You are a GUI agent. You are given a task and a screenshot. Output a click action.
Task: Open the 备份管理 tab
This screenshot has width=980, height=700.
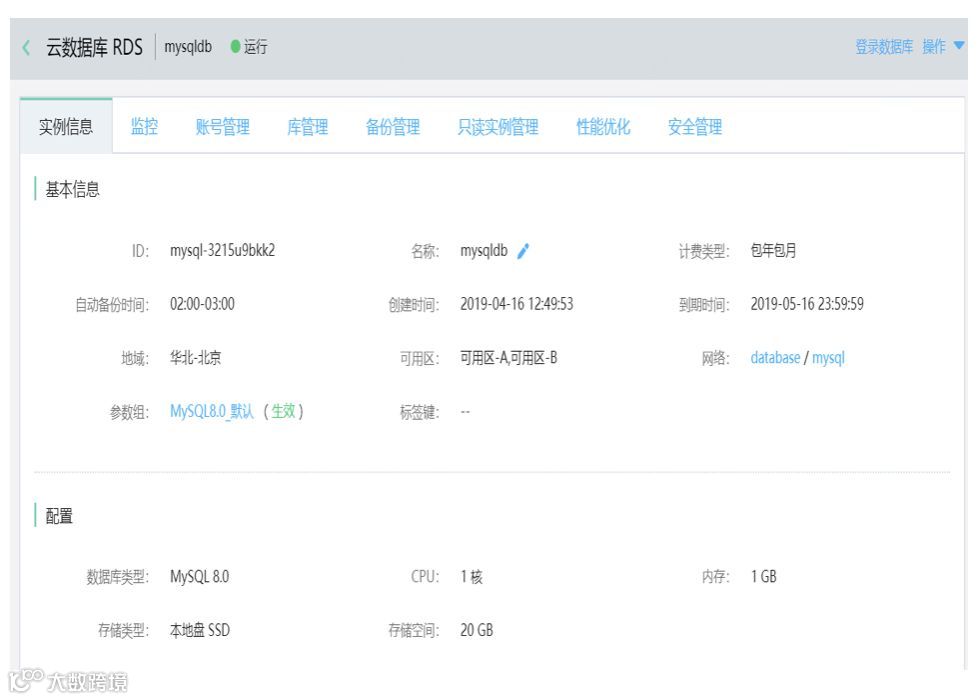click(393, 127)
